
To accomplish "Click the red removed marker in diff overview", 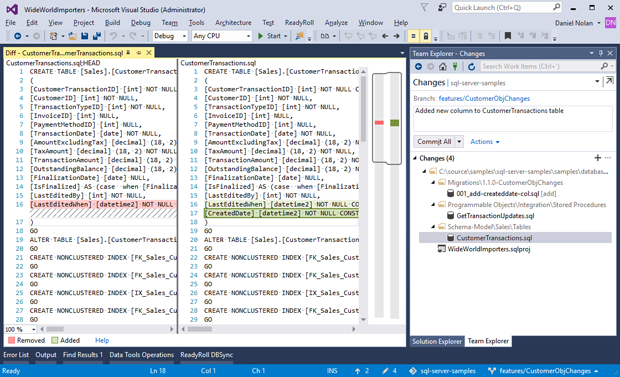I will (x=379, y=123).
